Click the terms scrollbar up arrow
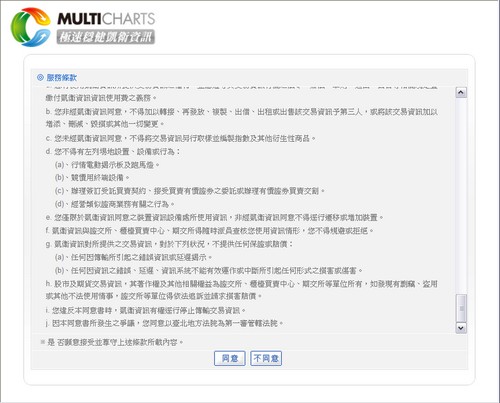500x403 pixels. click(x=461, y=92)
